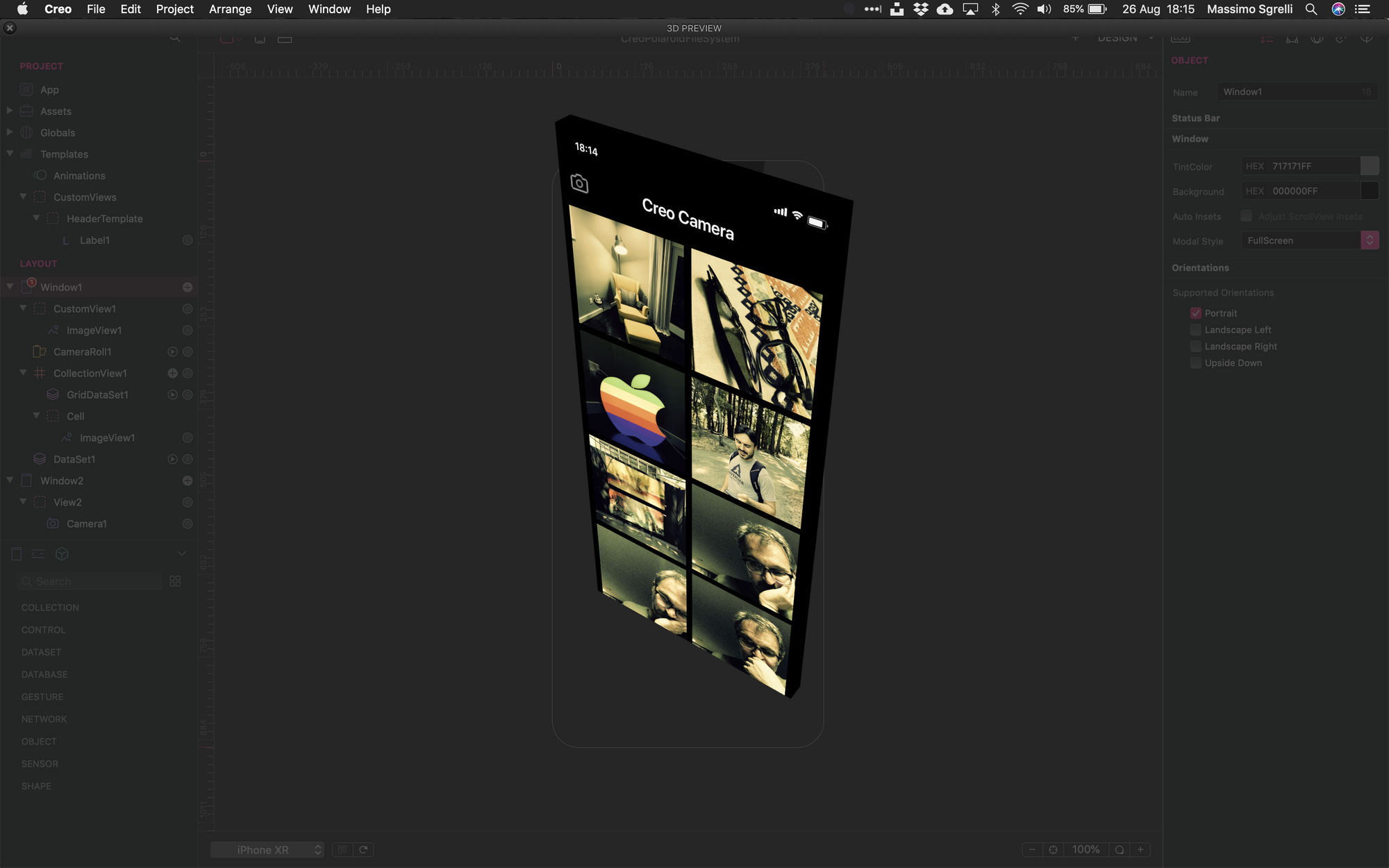Open the iPhone XR device selector dropdown
Screen dimensions: 1389x868
267,849
